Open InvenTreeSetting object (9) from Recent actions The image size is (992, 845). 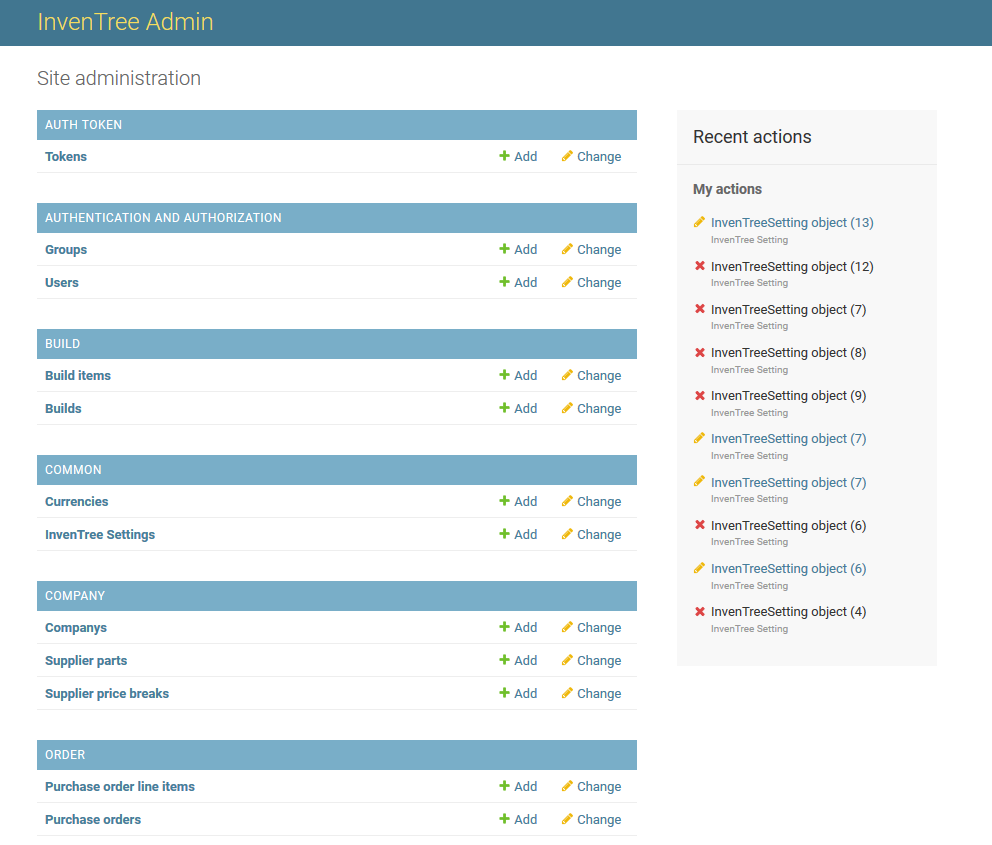click(788, 395)
